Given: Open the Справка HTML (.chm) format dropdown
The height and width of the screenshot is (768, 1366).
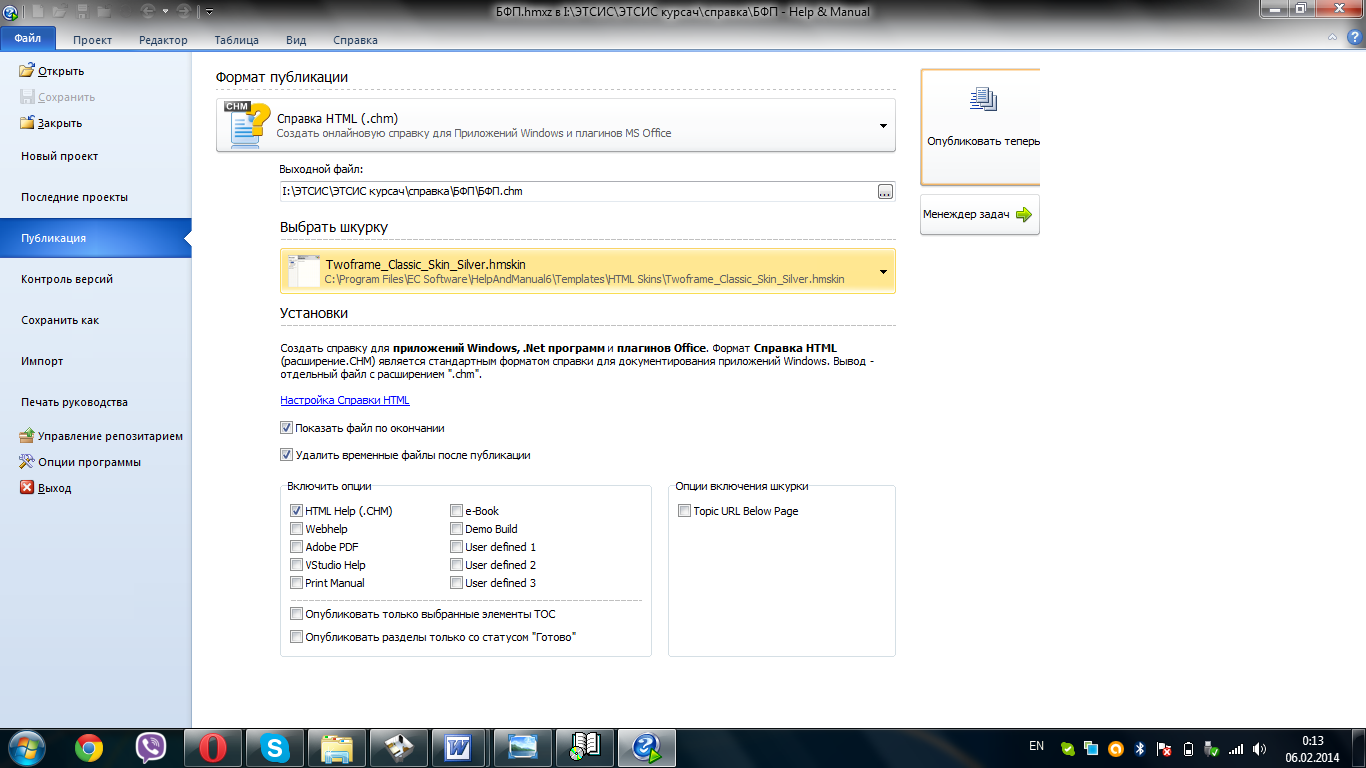Looking at the screenshot, I should [556, 125].
